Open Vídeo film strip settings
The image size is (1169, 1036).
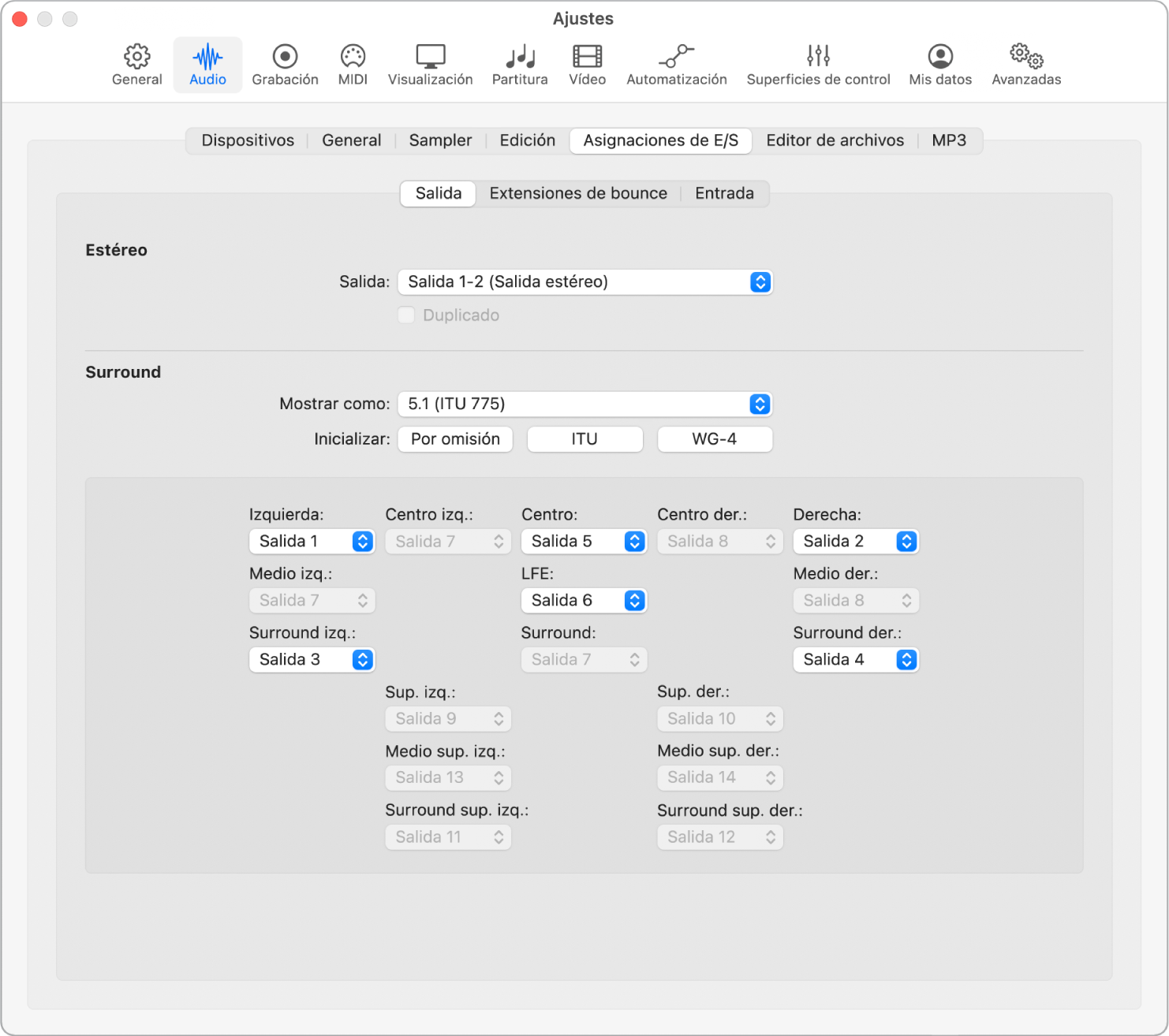click(588, 65)
